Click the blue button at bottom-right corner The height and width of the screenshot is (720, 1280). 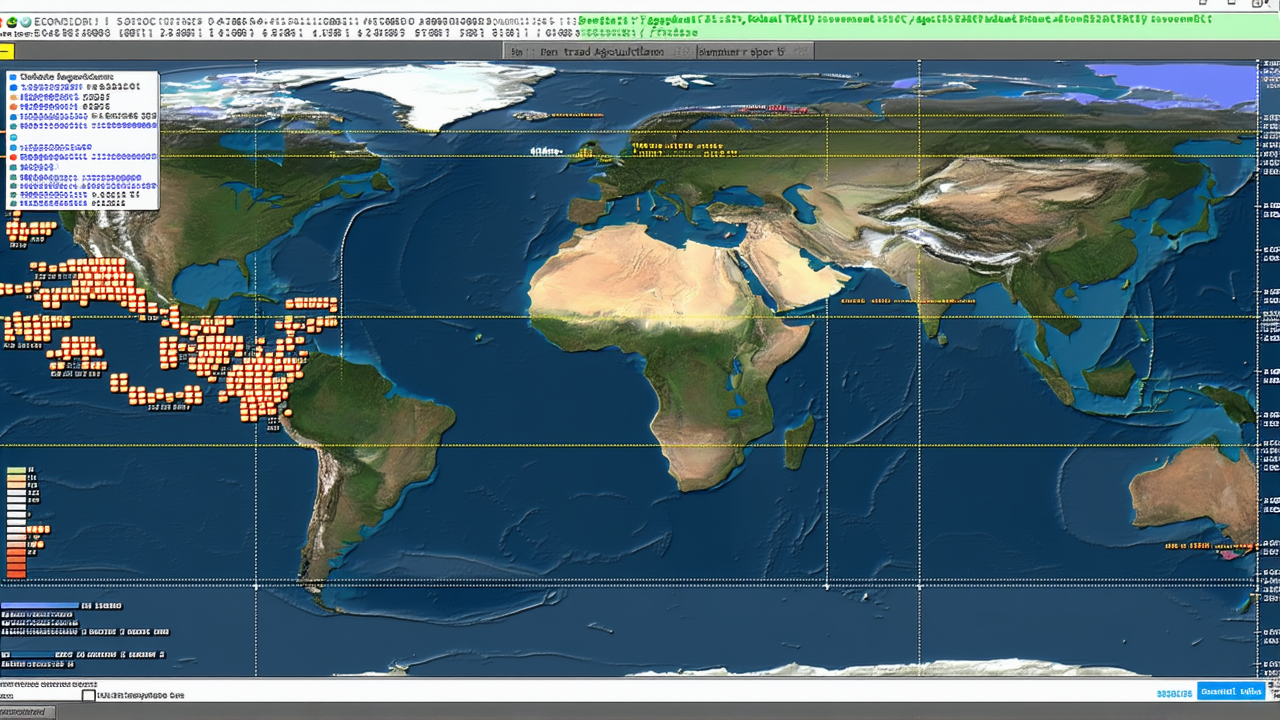click(x=1230, y=692)
